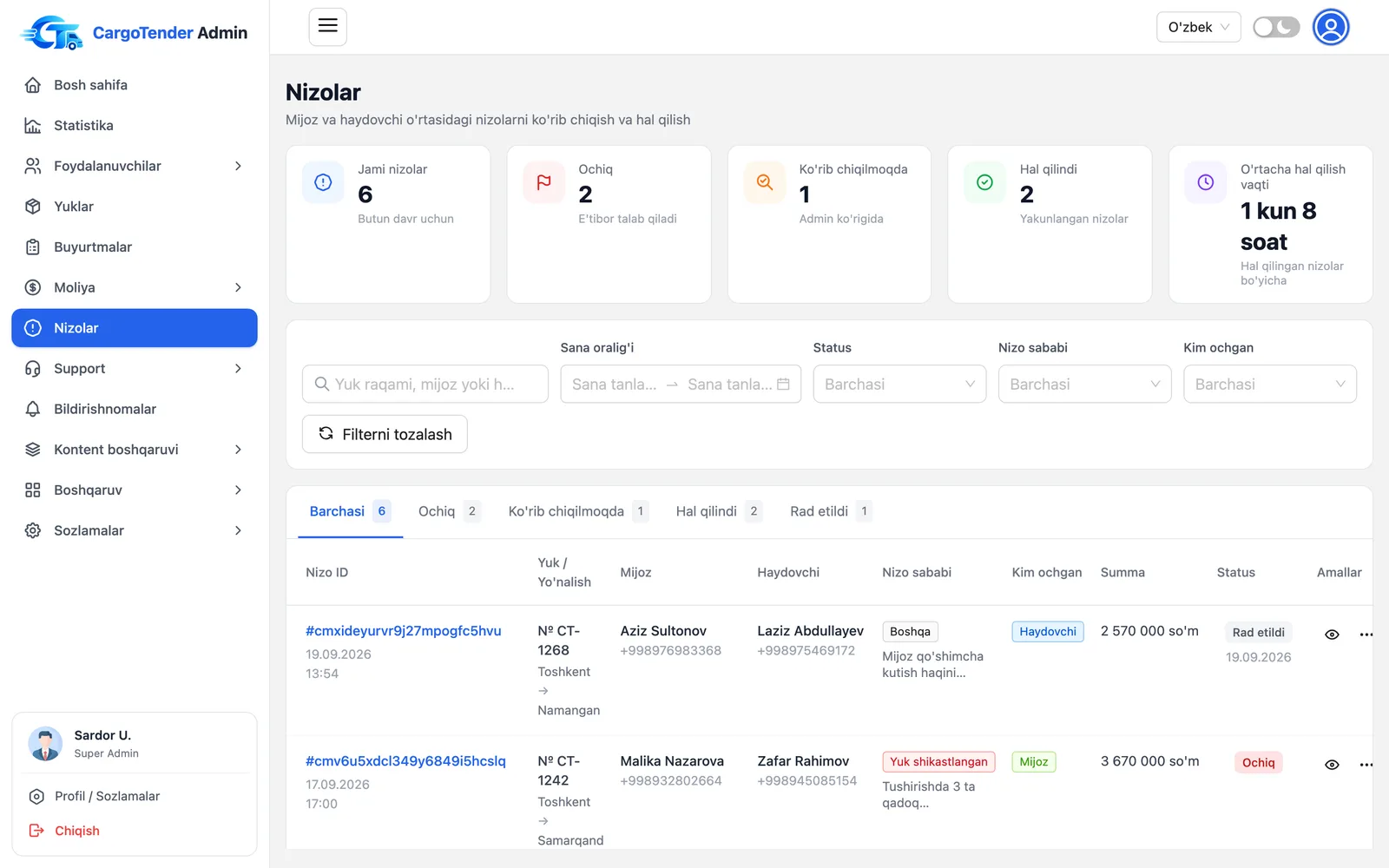Open more actions for Malika Nazarova dispute
Viewport: 1389px width, 868px height.
[1366, 765]
